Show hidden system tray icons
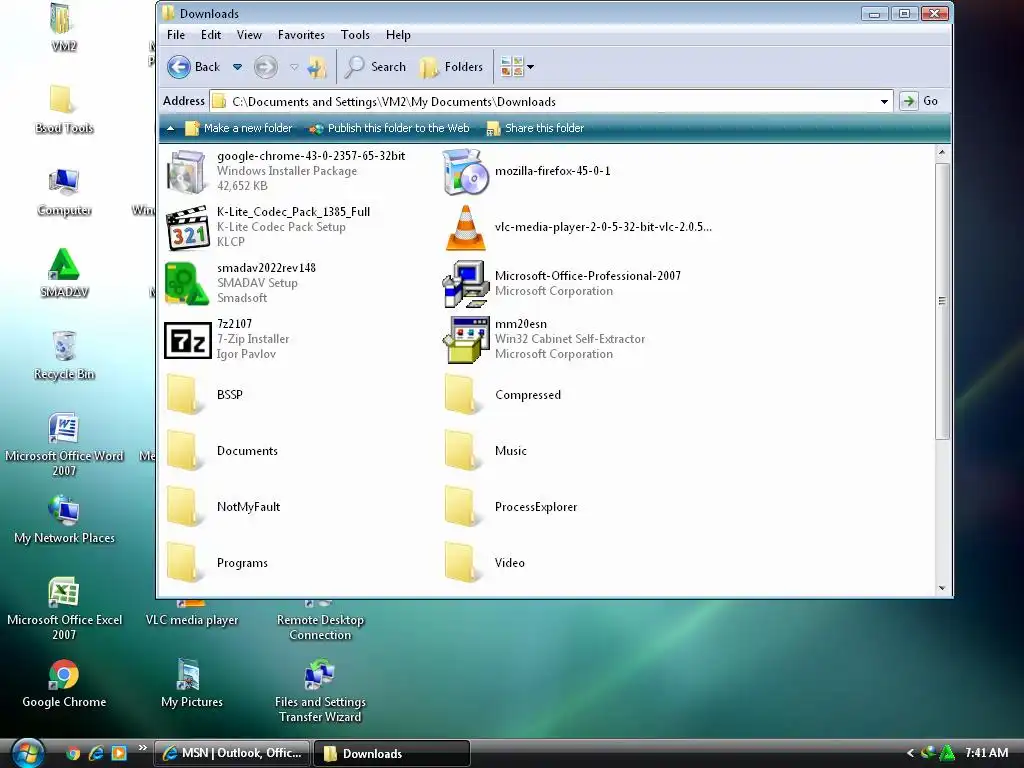Image resolution: width=1024 pixels, height=768 pixels. pos(910,753)
